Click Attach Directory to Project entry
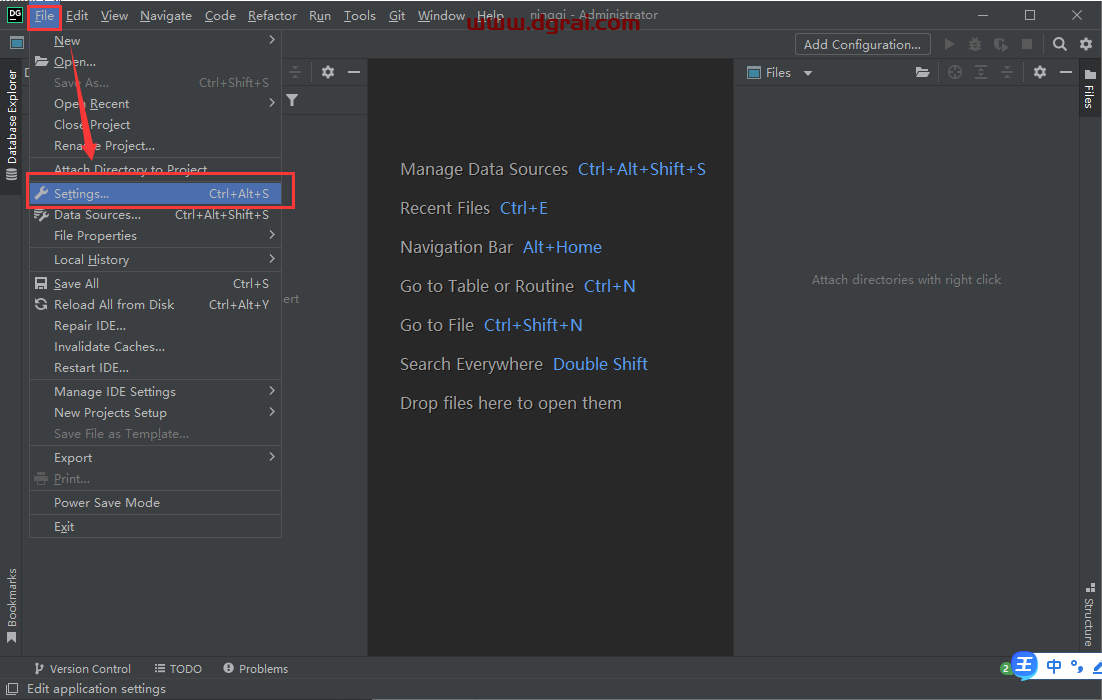 pyautogui.click(x=155, y=169)
